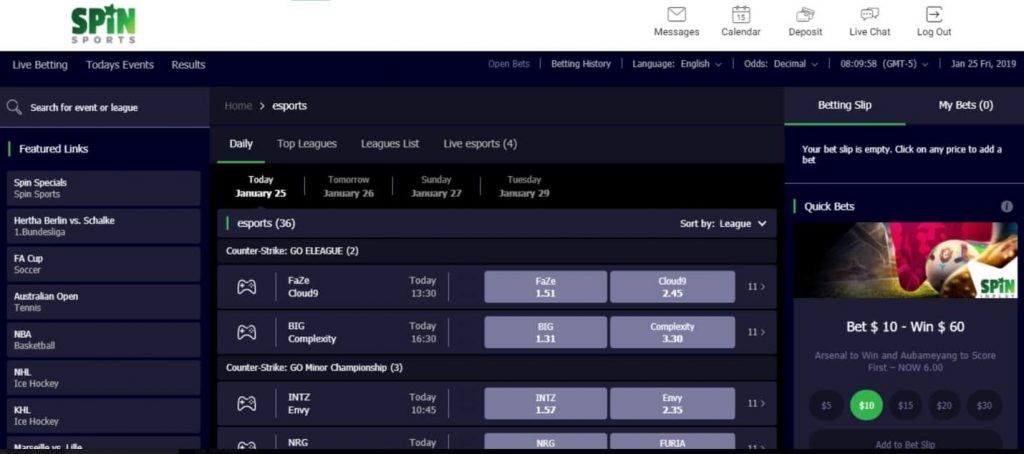This screenshot has width=1024, height=454.
Task: Open the My Bets (0) tab
Action: pos(966,105)
